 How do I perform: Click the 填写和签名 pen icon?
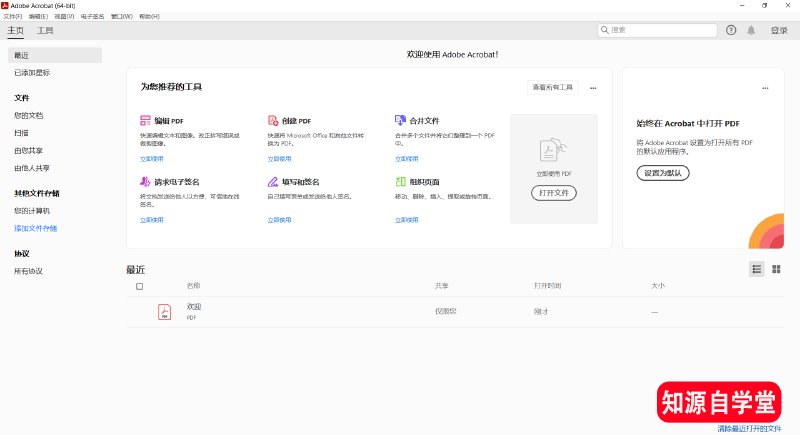272,182
